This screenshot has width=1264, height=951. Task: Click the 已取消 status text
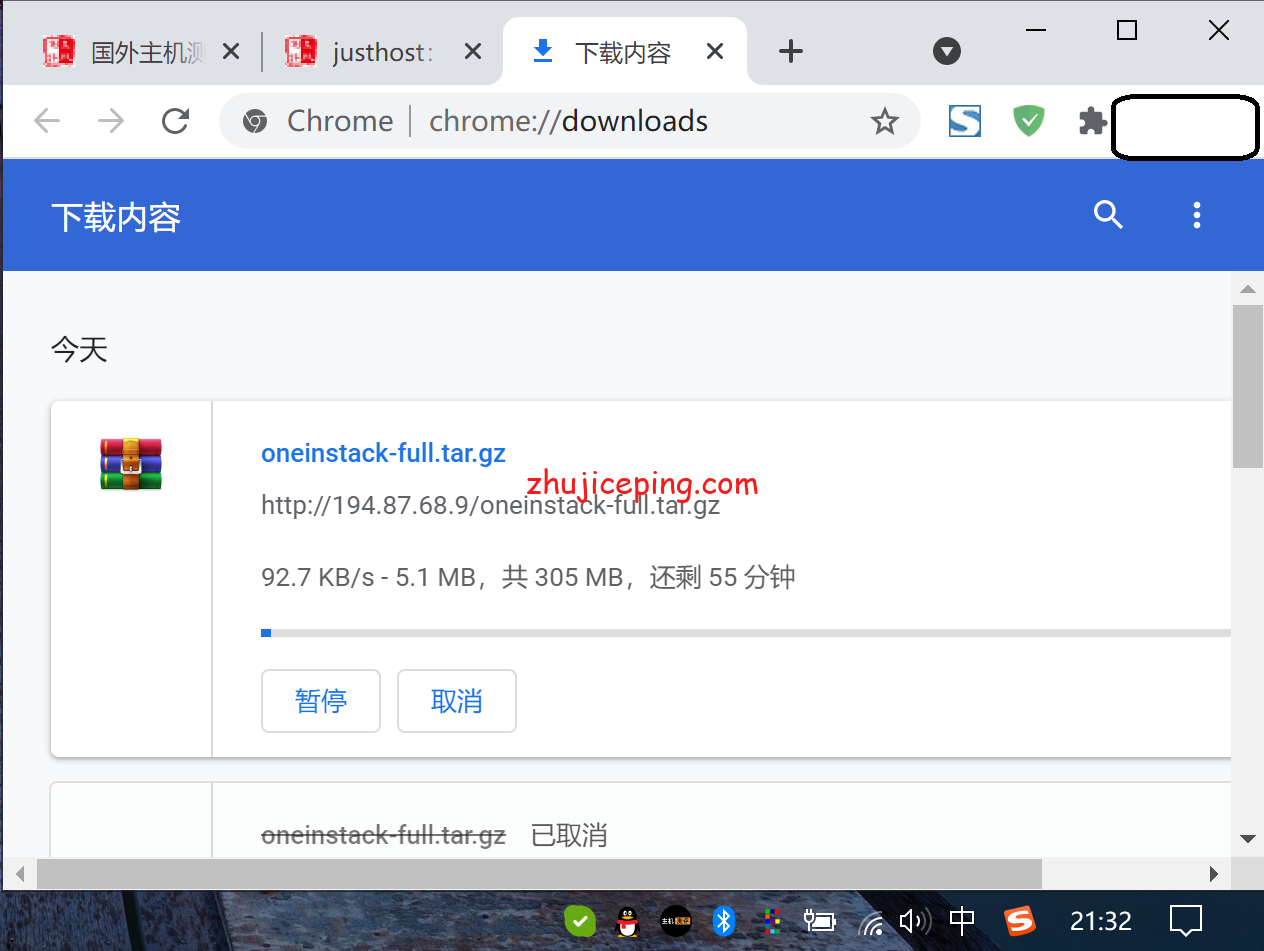(569, 835)
